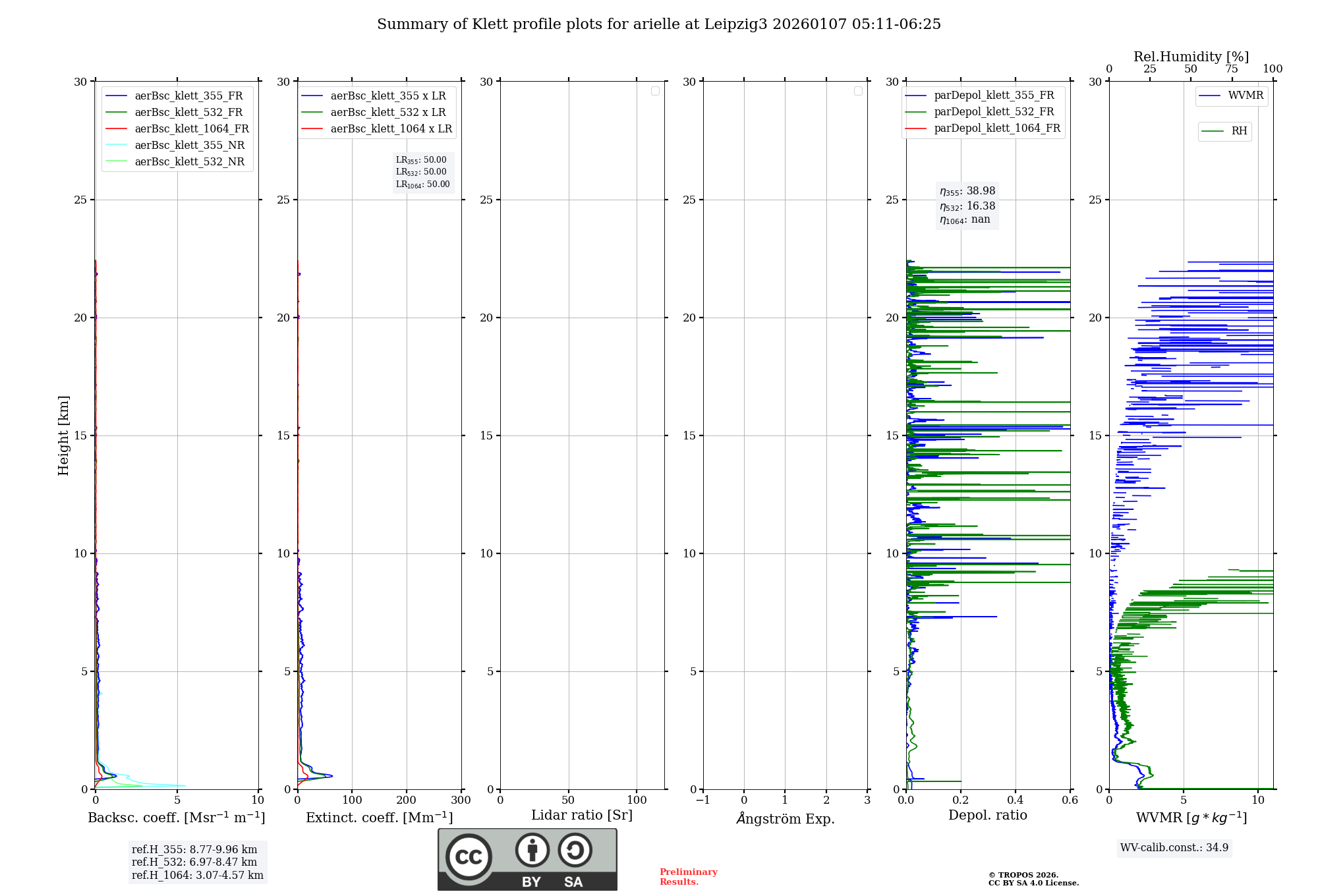
Task: Click the empty legend box in Lidar ratio plot
Action: coord(655,91)
